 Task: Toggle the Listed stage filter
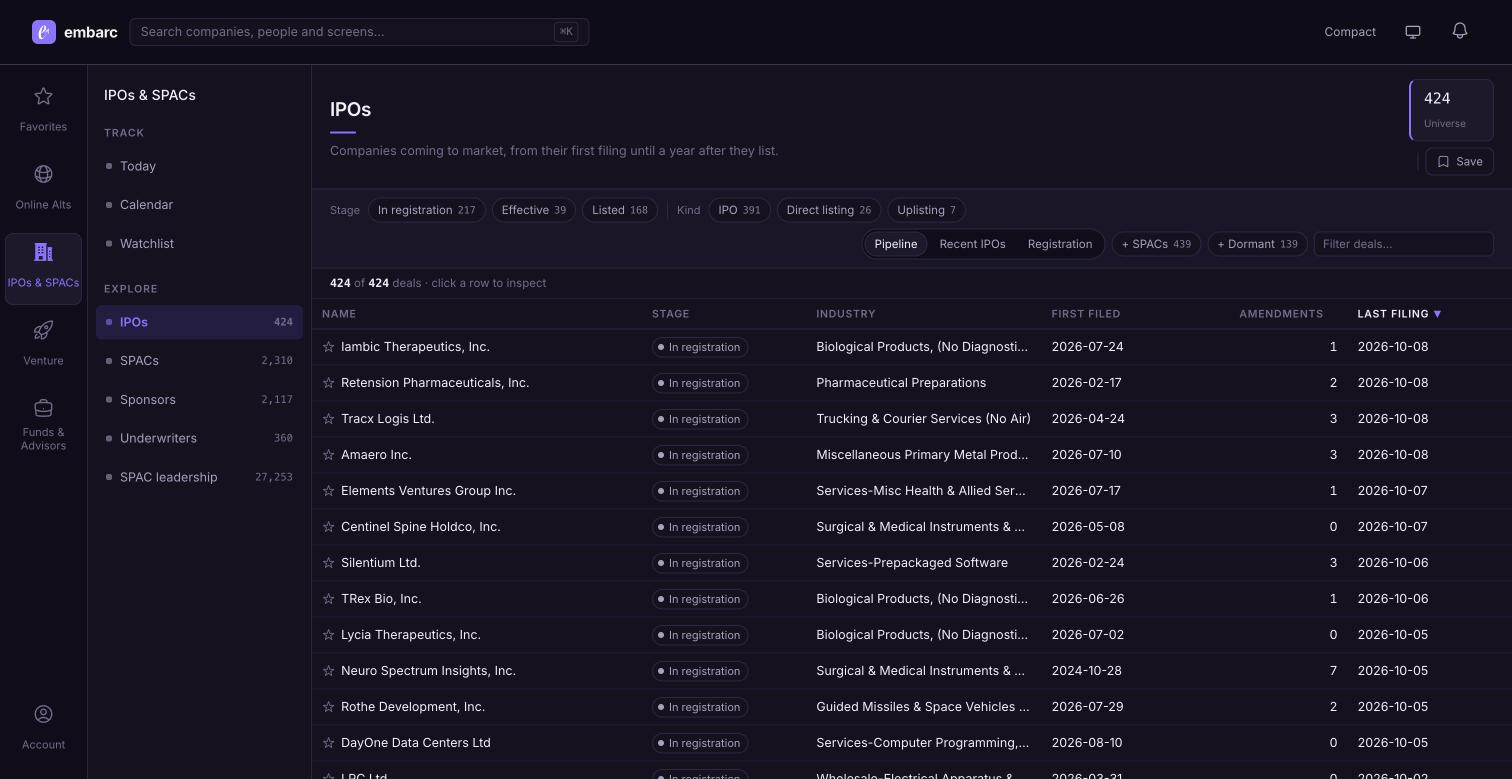[620, 210]
